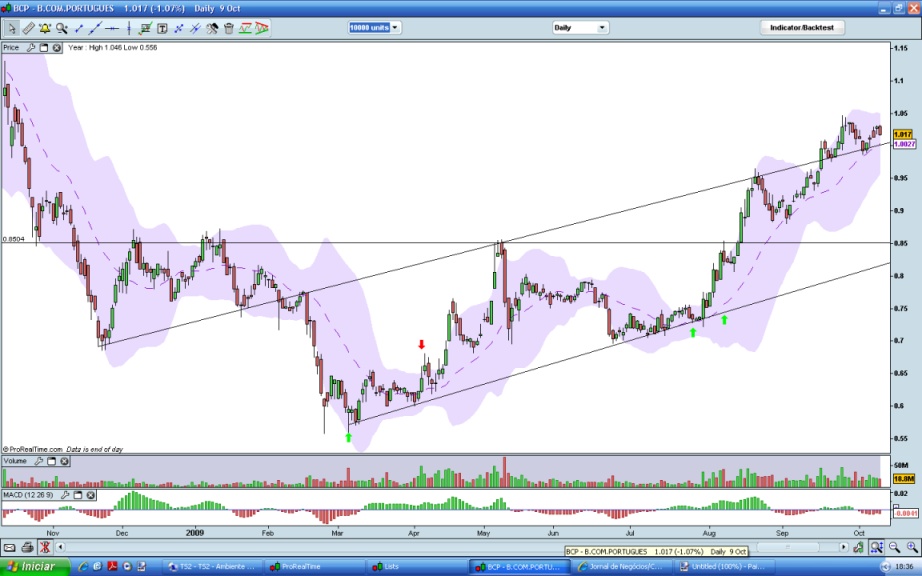Switch to TS2 - Ambiente taskbar window

pos(212,567)
